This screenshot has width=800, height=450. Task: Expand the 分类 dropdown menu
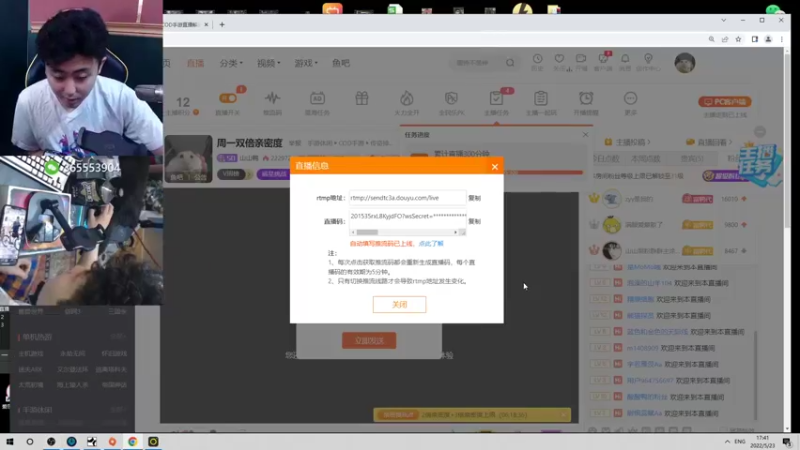click(231, 63)
